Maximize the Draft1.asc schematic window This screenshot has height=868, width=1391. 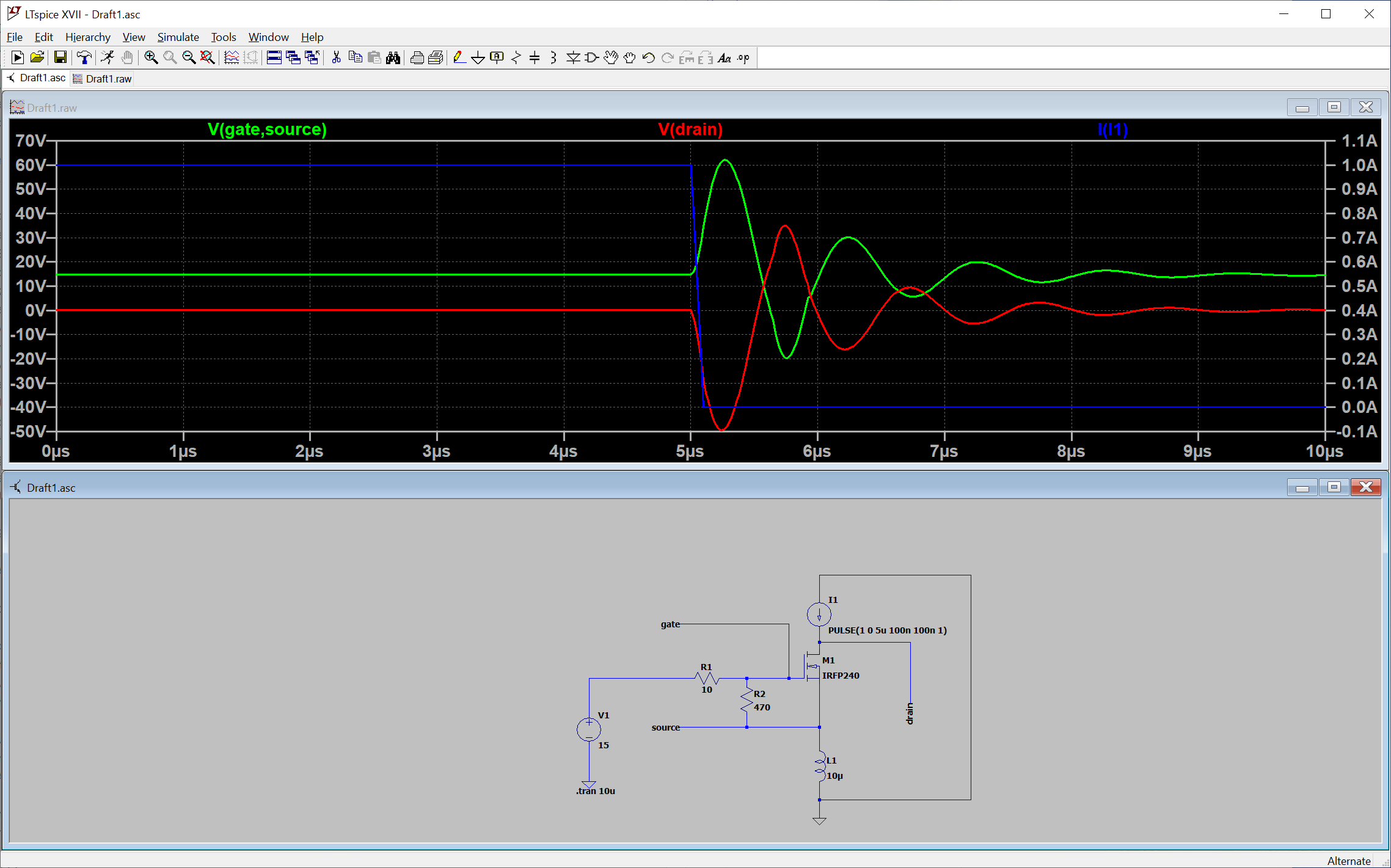(x=1334, y=487)
